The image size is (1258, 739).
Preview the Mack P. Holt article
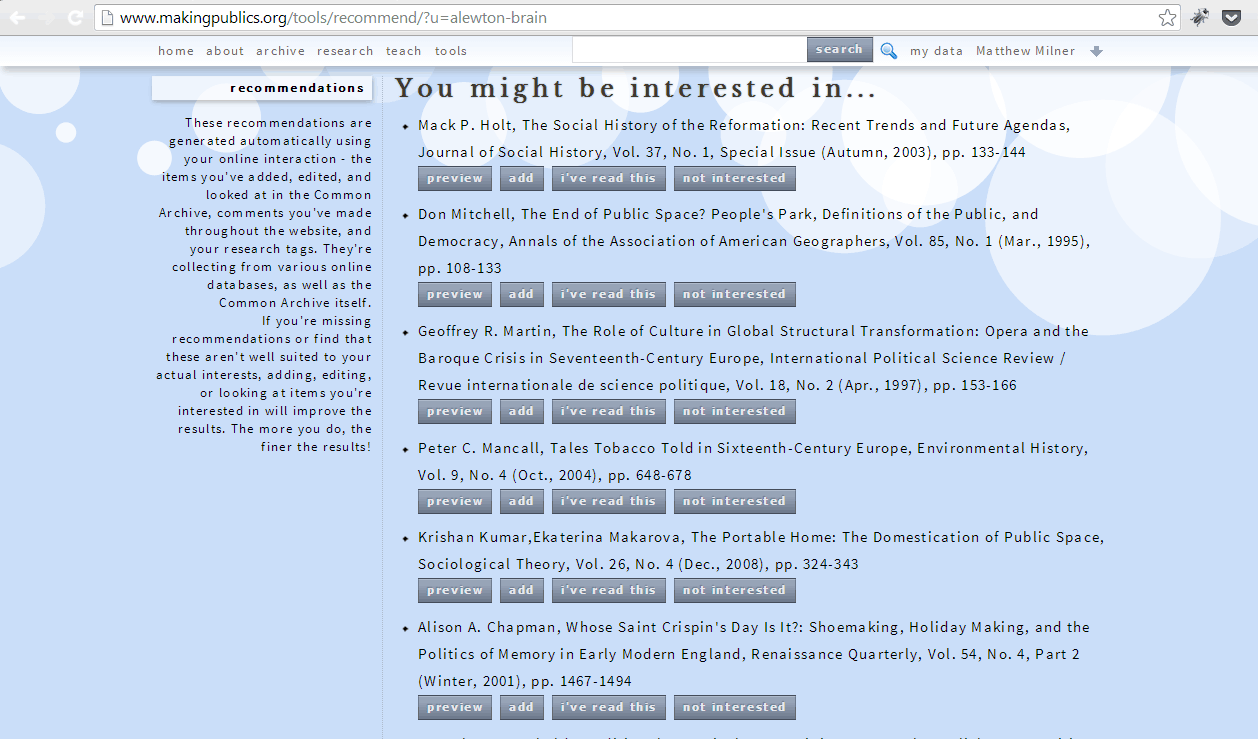455,178
